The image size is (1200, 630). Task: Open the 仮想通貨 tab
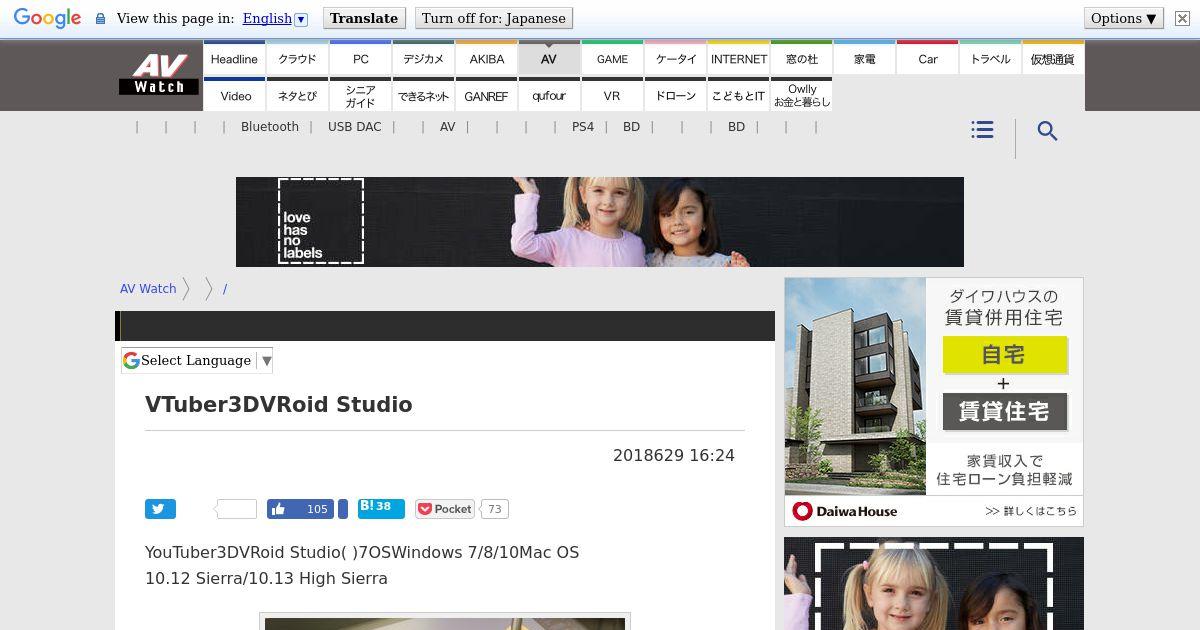(1053, 58)
